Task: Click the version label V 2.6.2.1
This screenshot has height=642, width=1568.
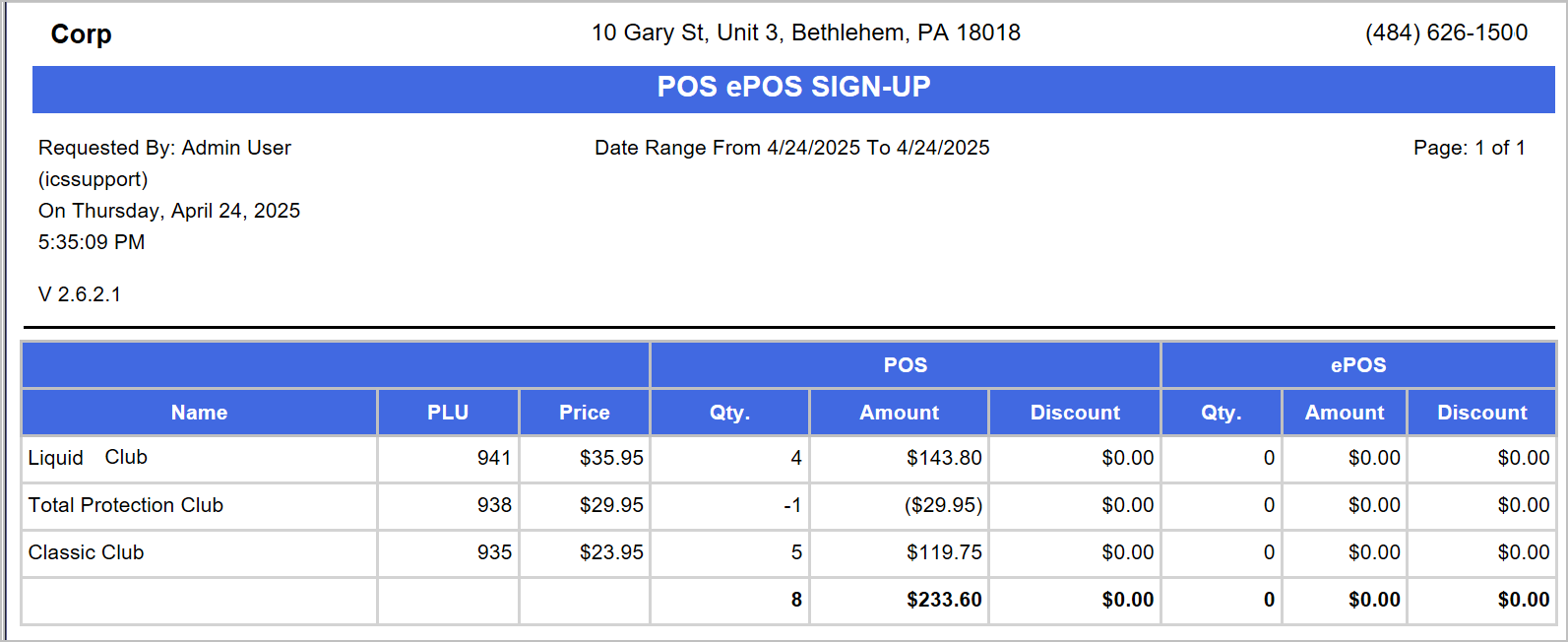Action: [80, 294]
